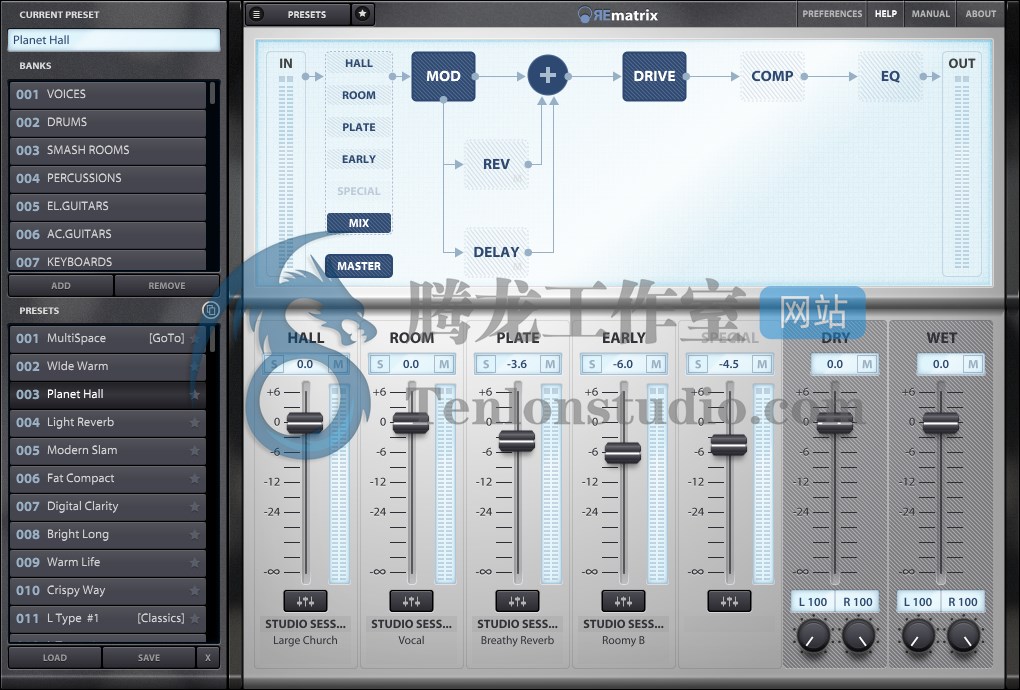The width and height of the screenshot is (1020, 690).
Task: Click the WET level fader handle
Action: (x=941, y=423)
